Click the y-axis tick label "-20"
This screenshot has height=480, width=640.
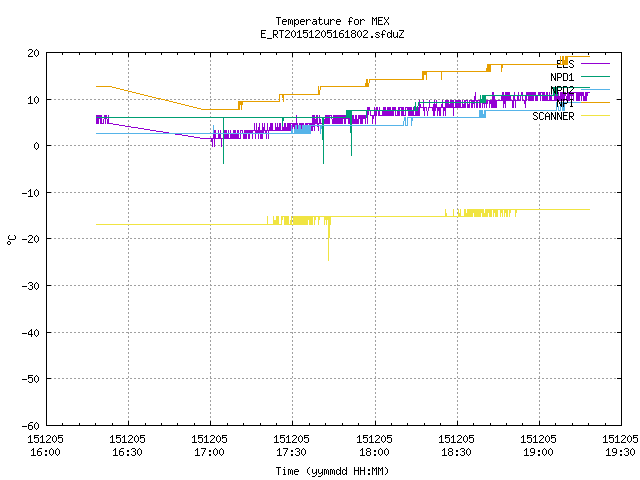31,239
